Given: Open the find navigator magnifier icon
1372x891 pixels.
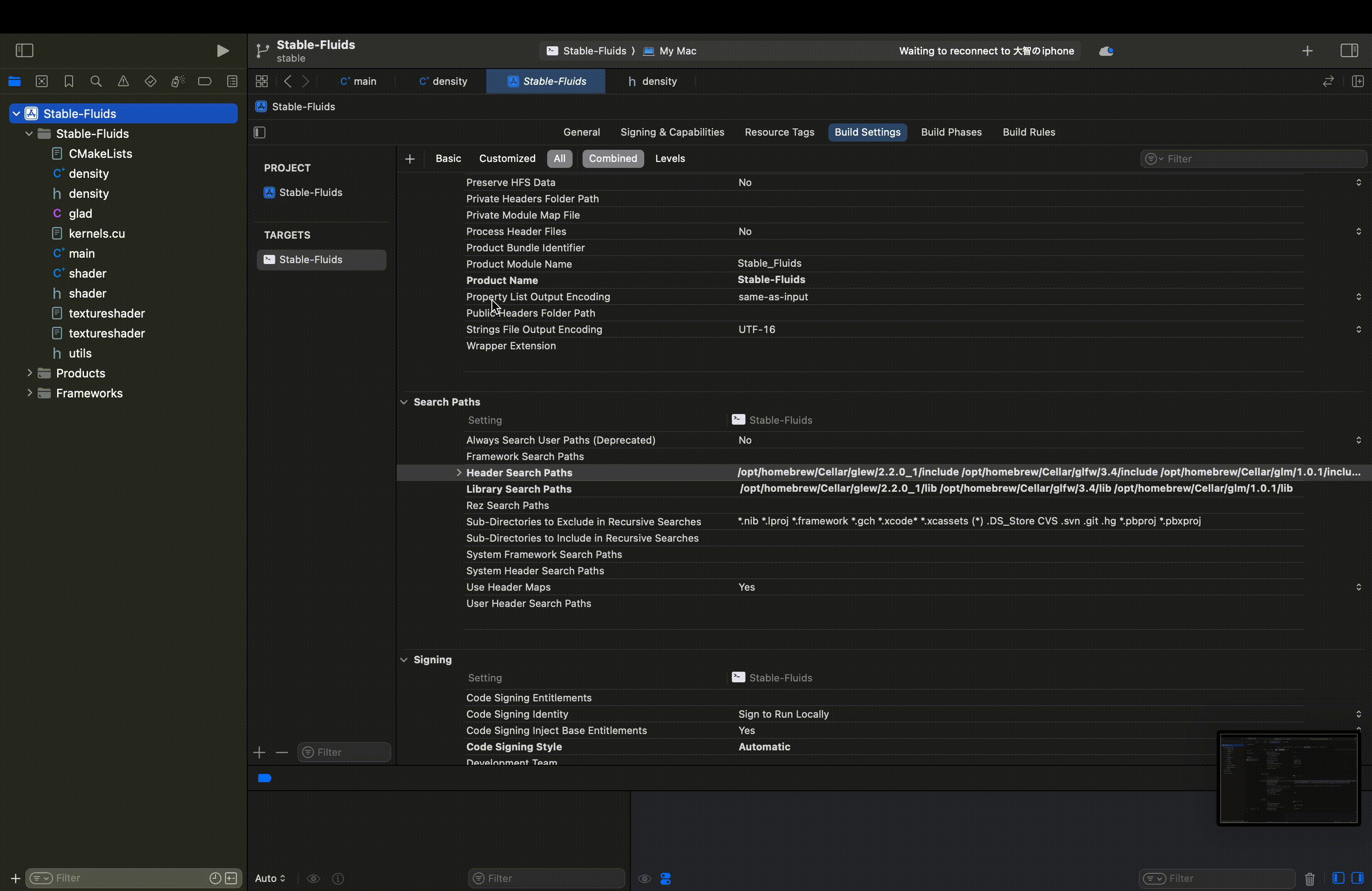Looking at the screenshot, I should [96, 81].
